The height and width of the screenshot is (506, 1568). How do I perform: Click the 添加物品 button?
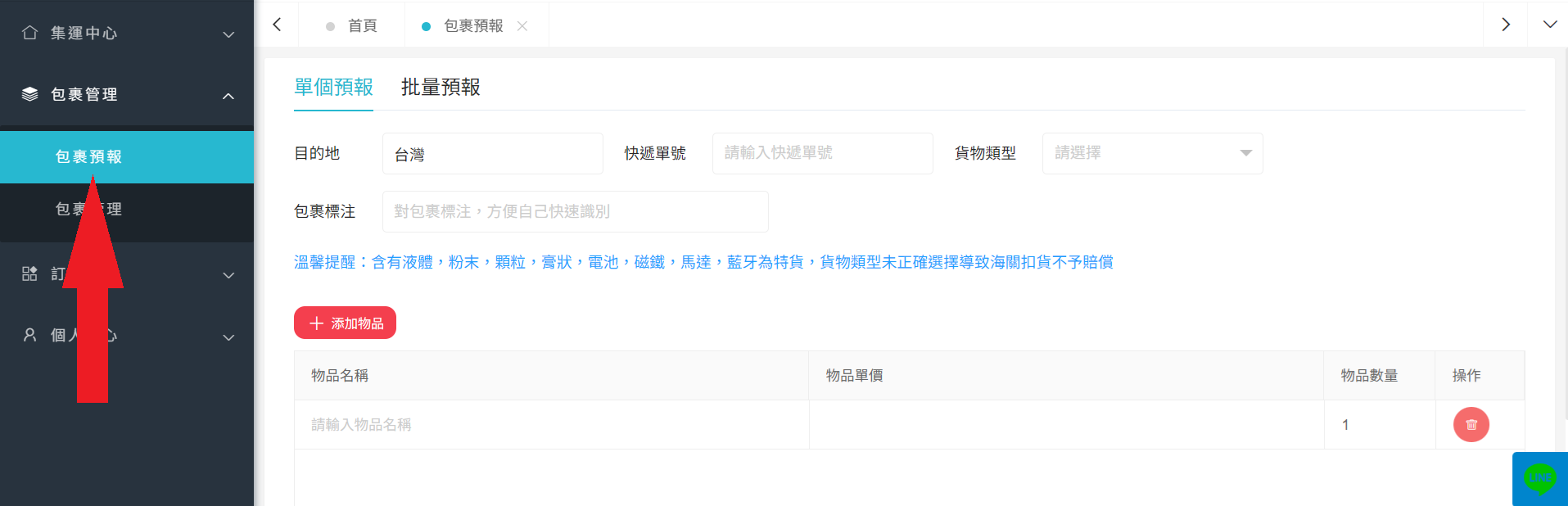tap(345, 323)
